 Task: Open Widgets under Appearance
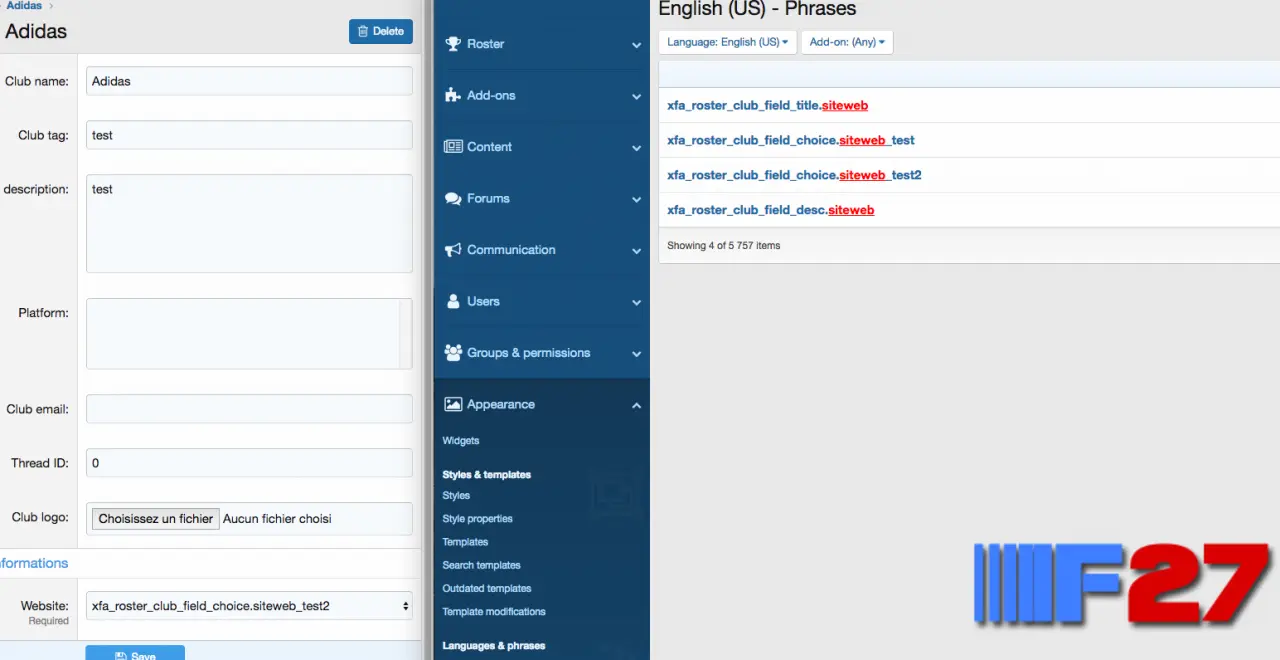point(461,440)
